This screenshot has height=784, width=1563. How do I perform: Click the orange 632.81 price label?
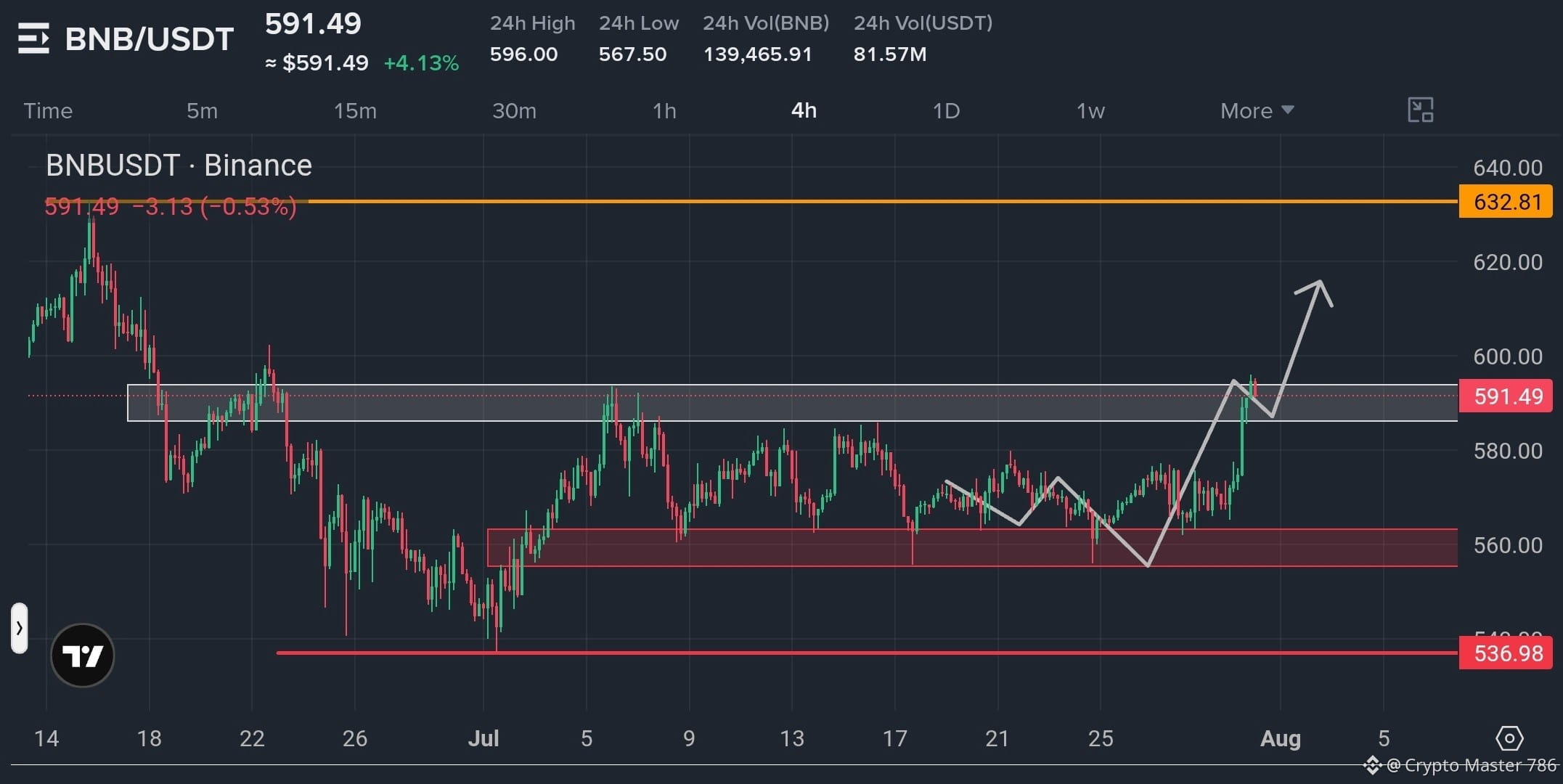1506,201
